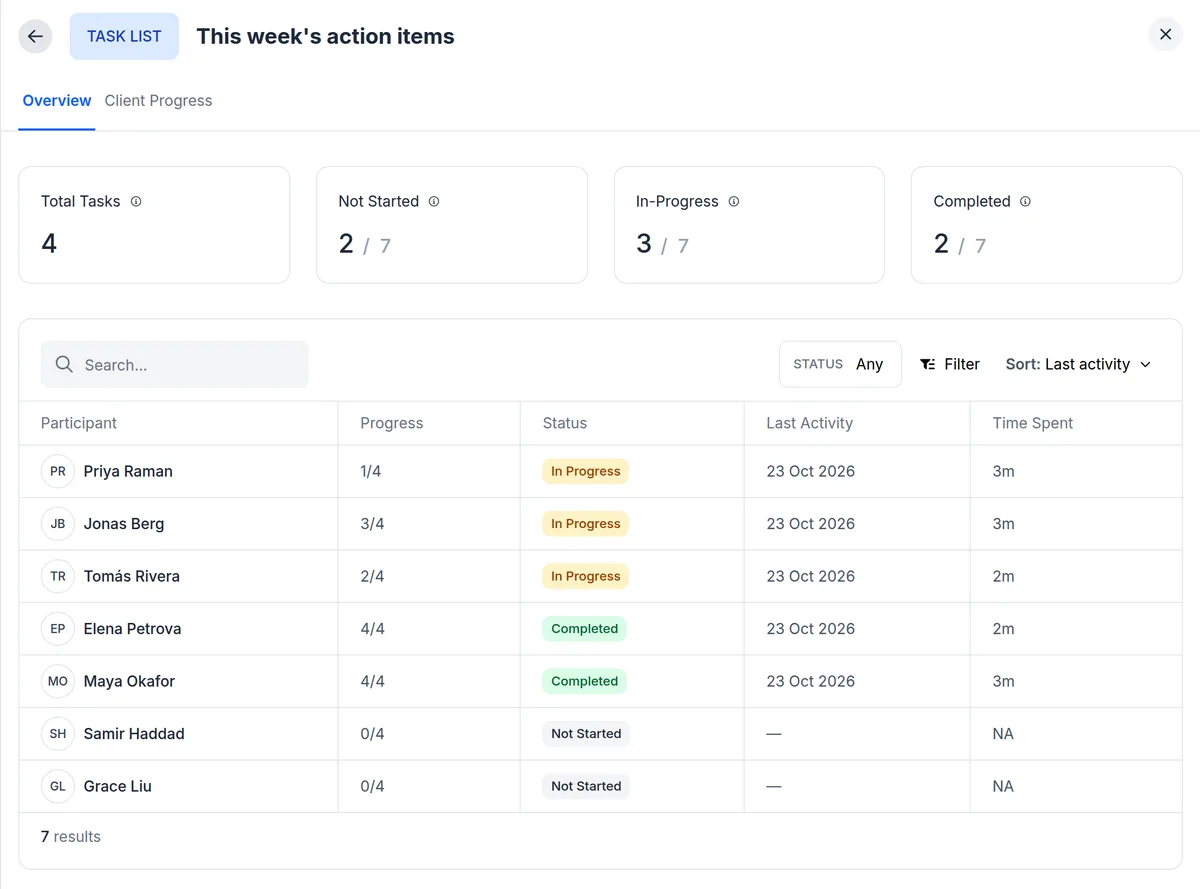Select the Not Started summary card
The height and width of the screenshot is (889, 1200).
coord(452,225)
